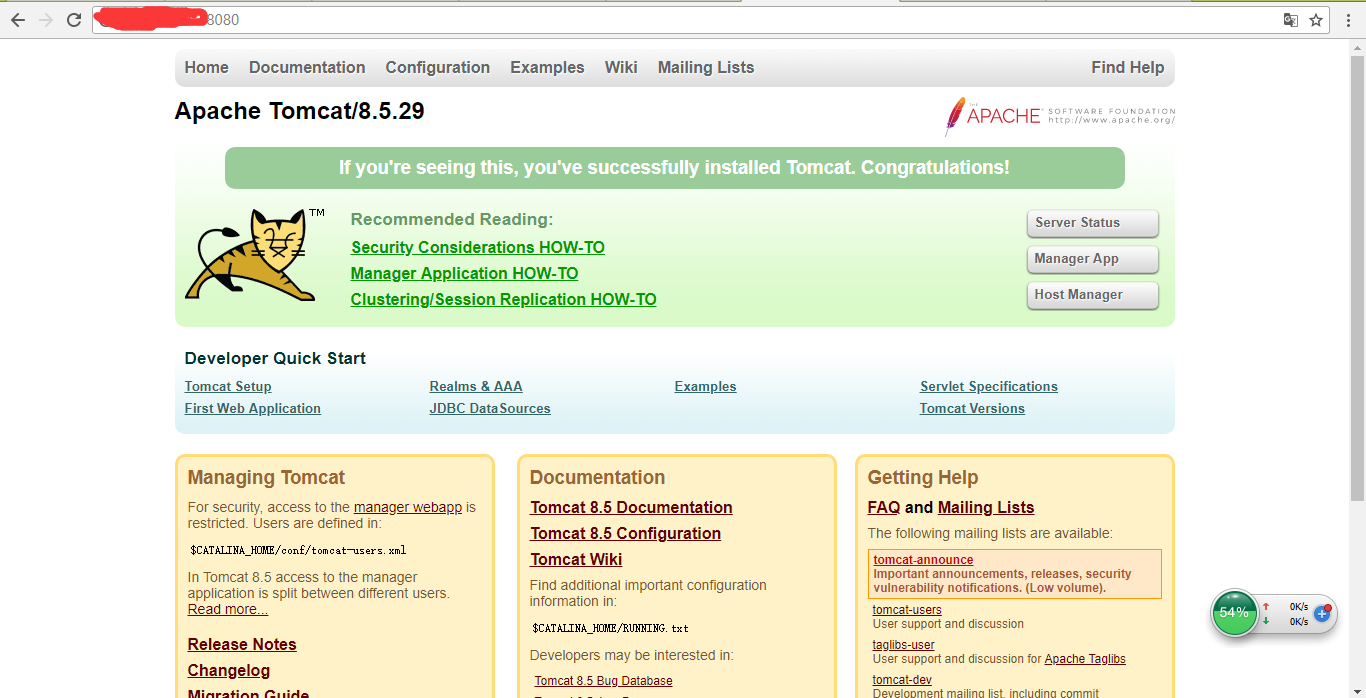Screen dimensions: 1366x698
Task: Go back with browser back arrow
Action: coord(17,20)
